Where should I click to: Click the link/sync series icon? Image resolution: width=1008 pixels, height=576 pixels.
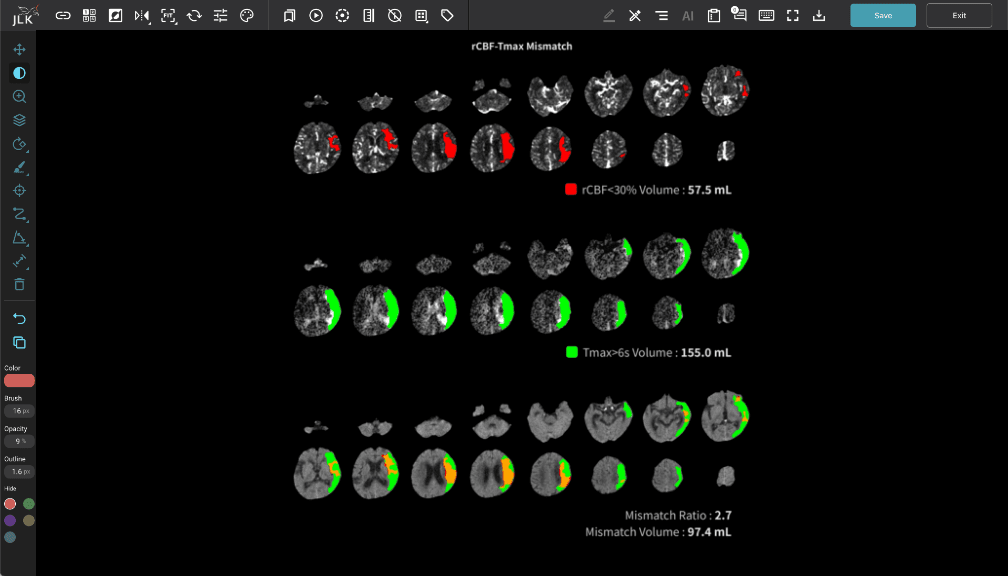pyautogui.click(x=63, y=15)
